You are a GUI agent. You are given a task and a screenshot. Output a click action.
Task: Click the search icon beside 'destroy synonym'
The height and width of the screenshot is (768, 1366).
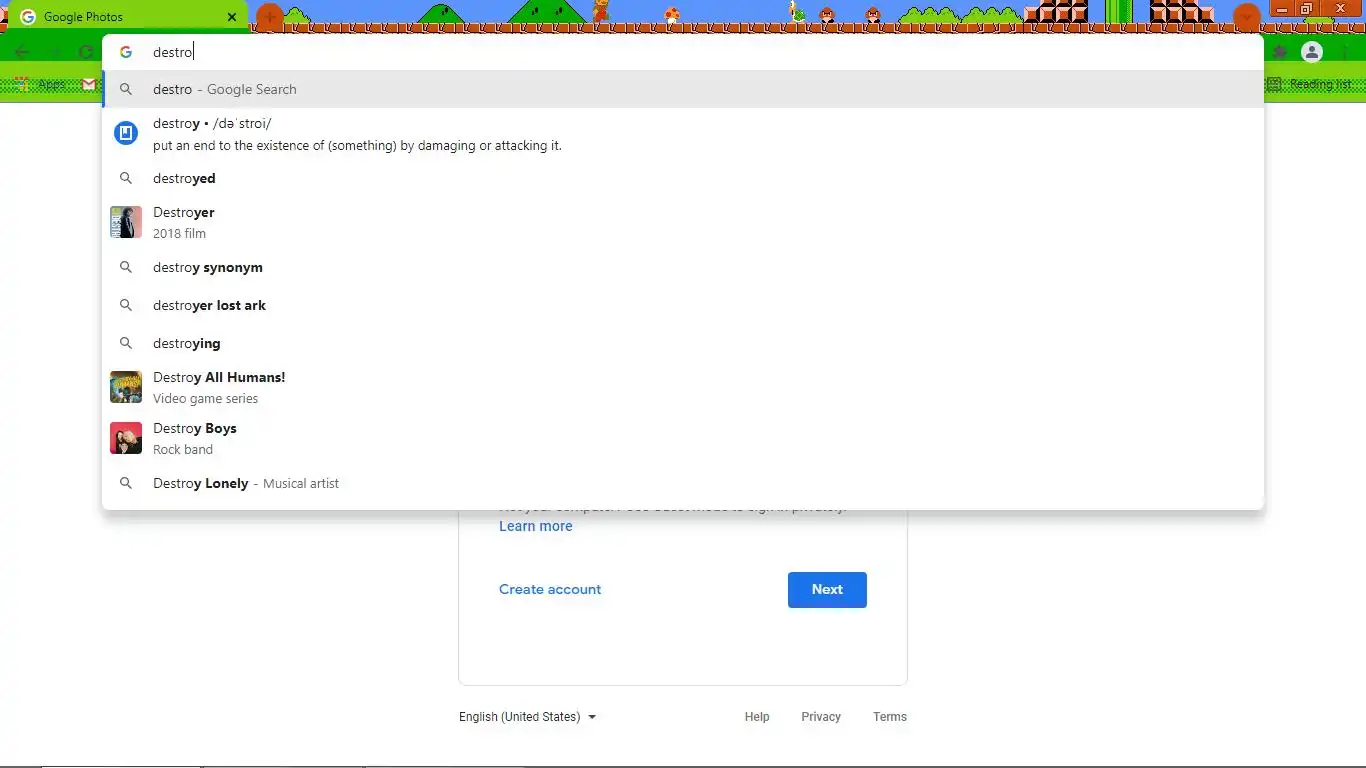pos(126,267)
